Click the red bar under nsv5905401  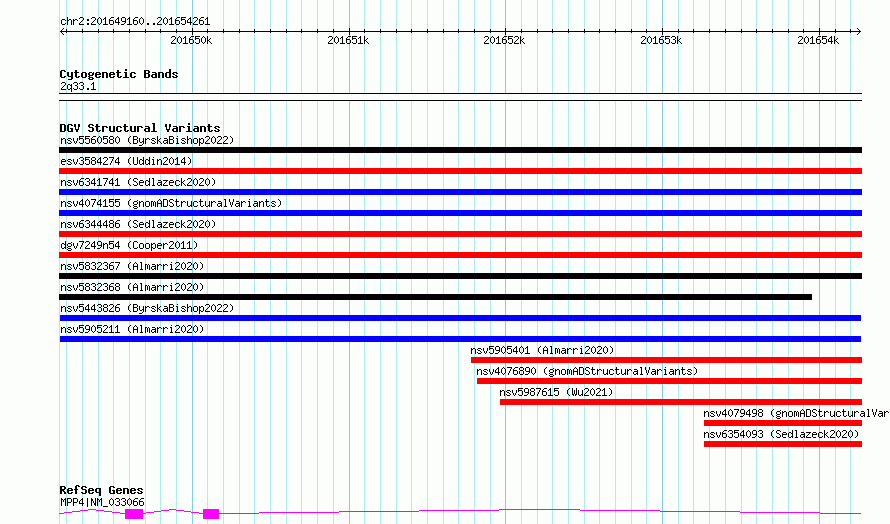[666, 360]
